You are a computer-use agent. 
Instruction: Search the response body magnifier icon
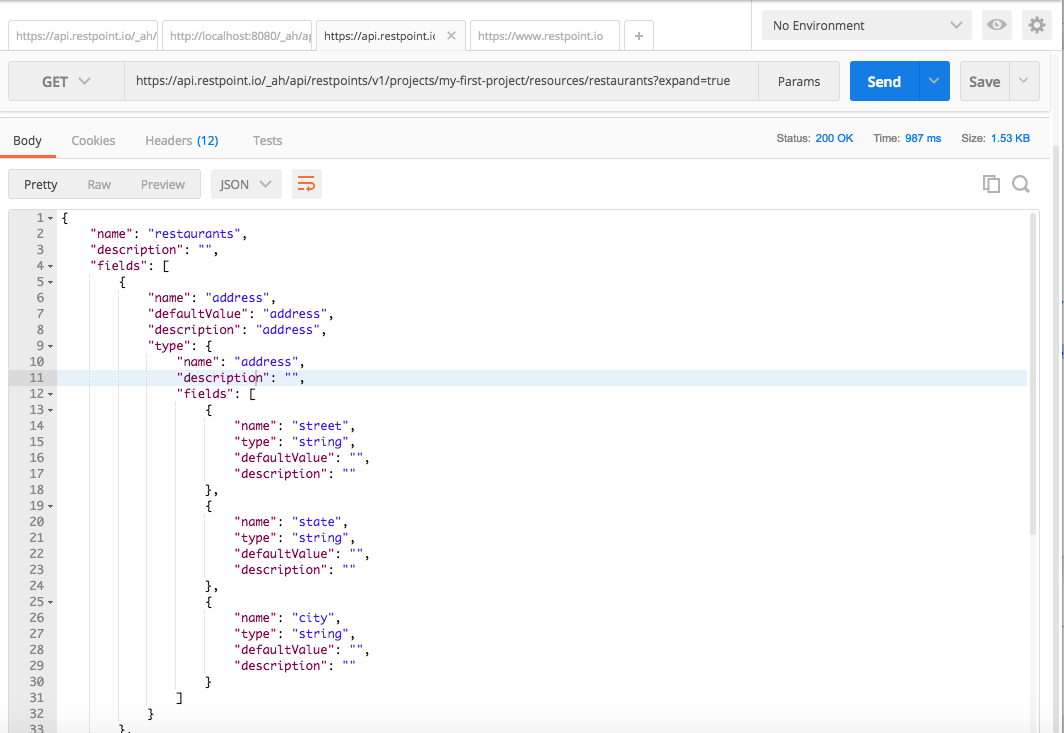[1021, 184]
